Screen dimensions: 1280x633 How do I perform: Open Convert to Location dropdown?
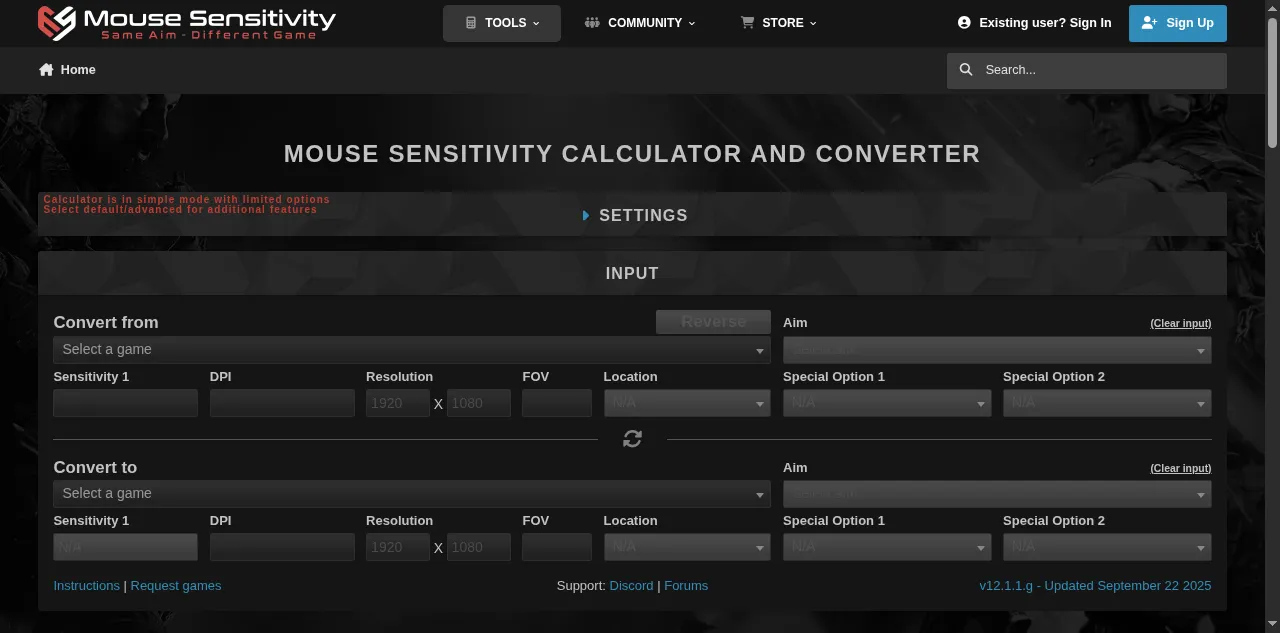click(x=687, y=547)
